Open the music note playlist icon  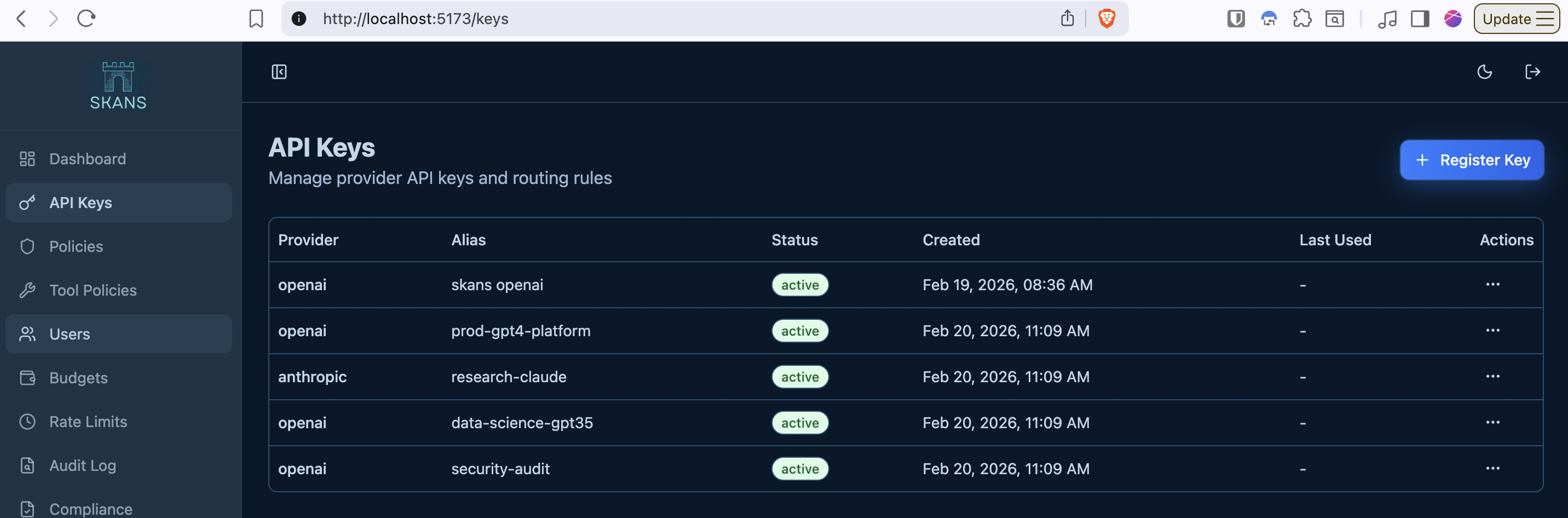[x=1387, y=19]
